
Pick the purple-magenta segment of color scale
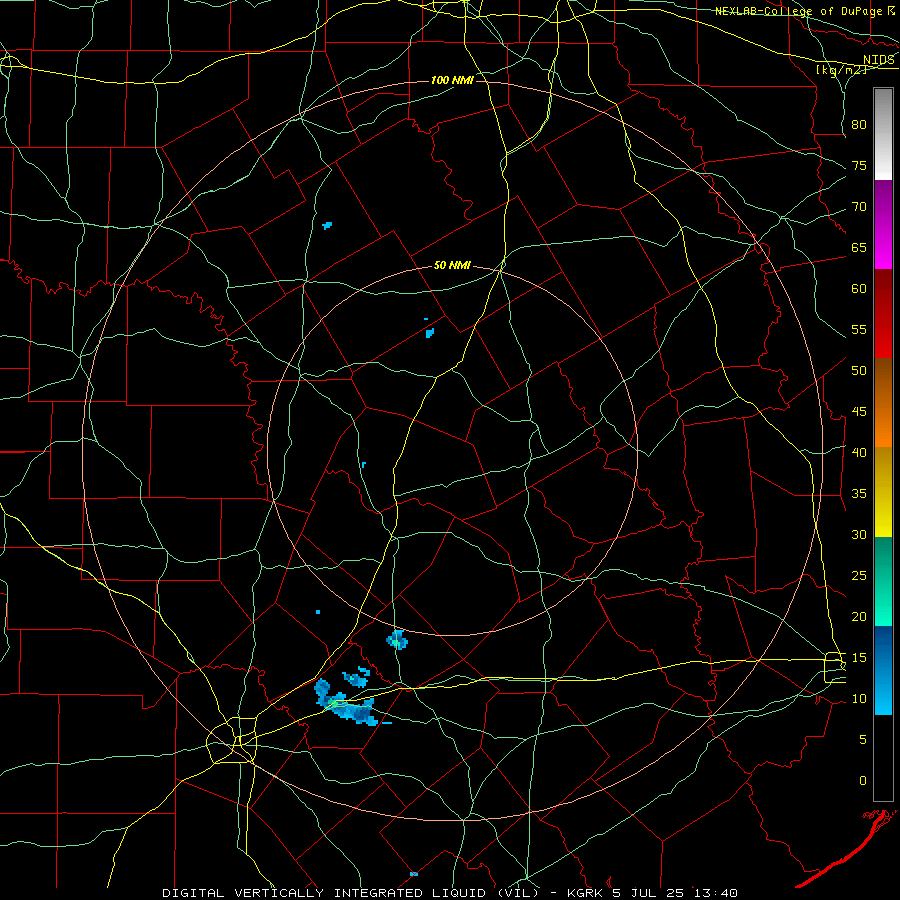click(883, 224)
